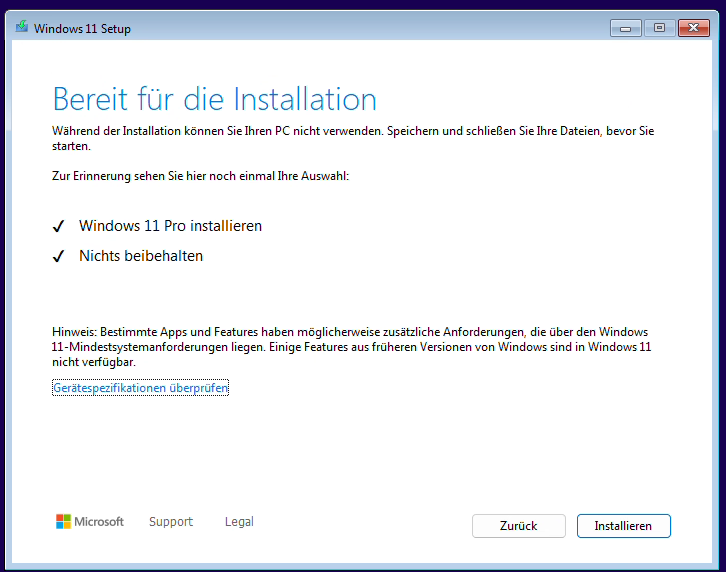Click checkmark next to Nichts beibehalten
The width and height of the screenshot is (726, 572).
[x=58, y=256]
